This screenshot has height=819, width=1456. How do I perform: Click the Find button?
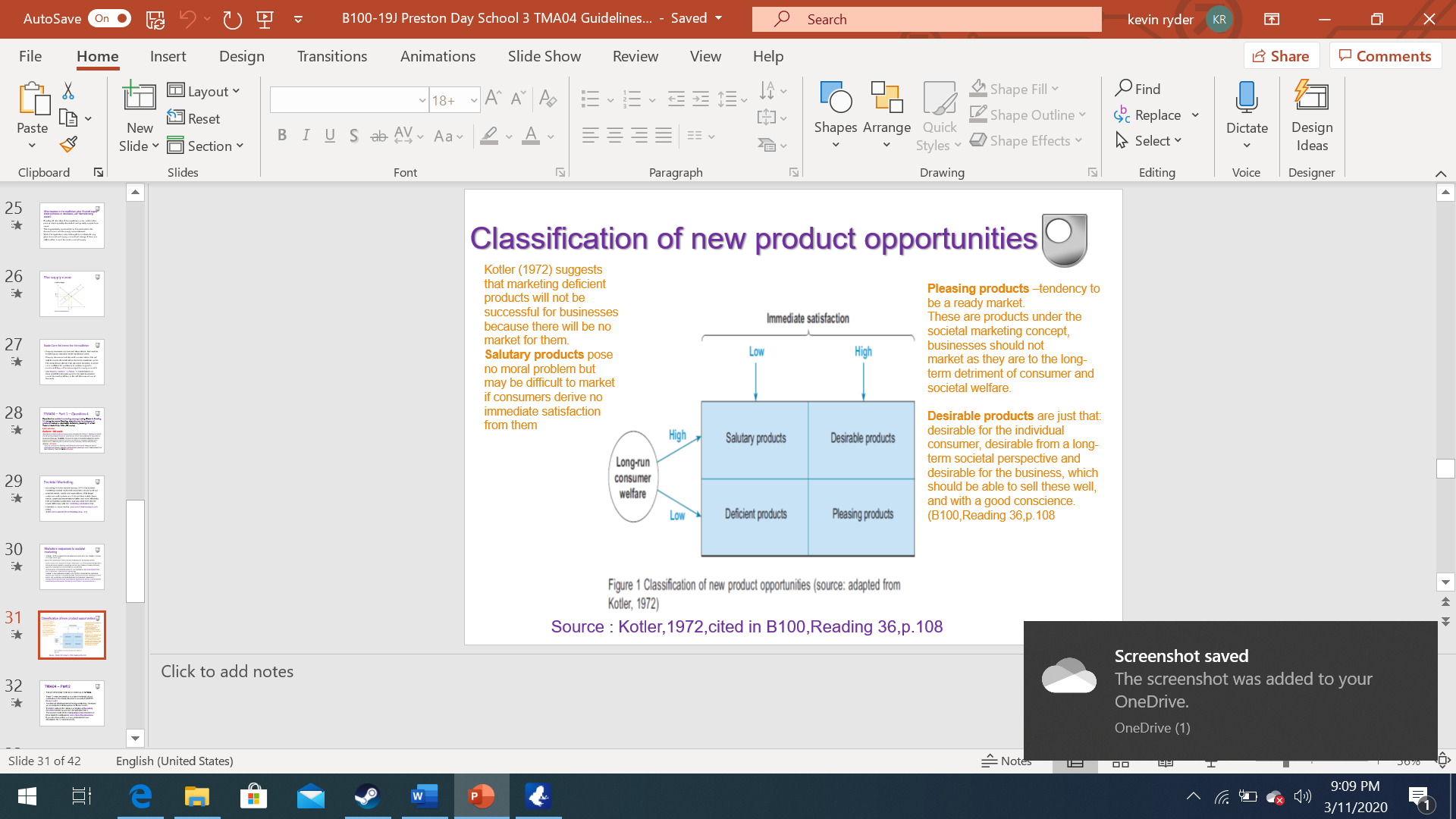pyautogui.click(x=1137, y=89)
